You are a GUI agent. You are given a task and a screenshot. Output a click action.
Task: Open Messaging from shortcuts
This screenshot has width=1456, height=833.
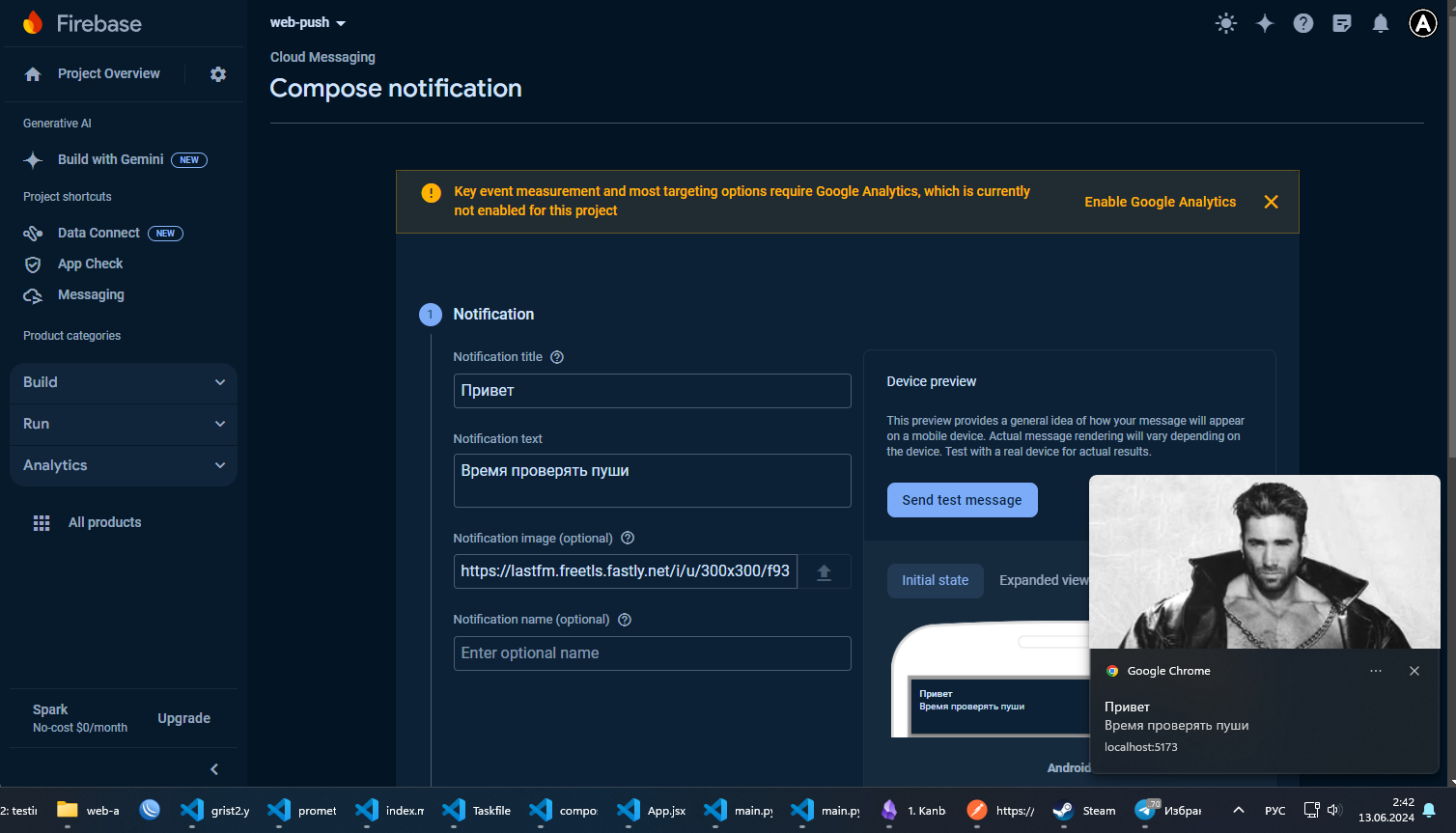pyautogui.click(x=91, y=295)
